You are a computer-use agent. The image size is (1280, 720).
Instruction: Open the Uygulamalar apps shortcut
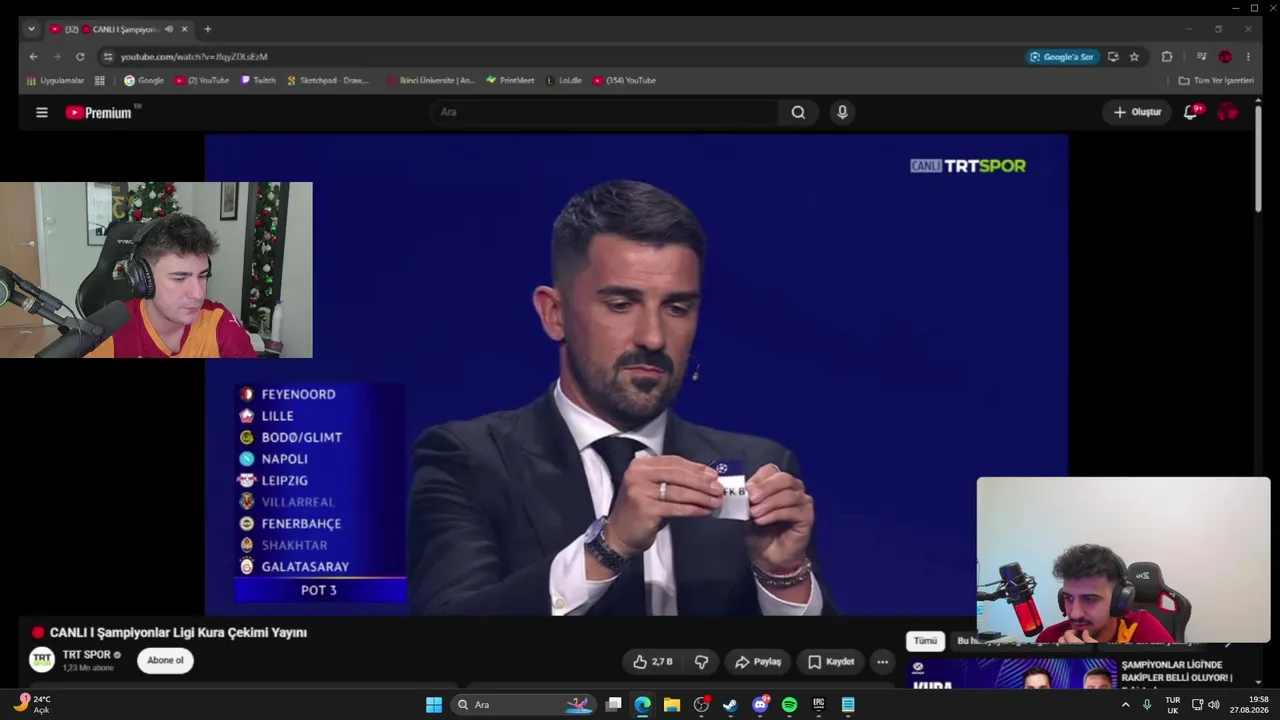pyautogui.click(x=56, y=81)
